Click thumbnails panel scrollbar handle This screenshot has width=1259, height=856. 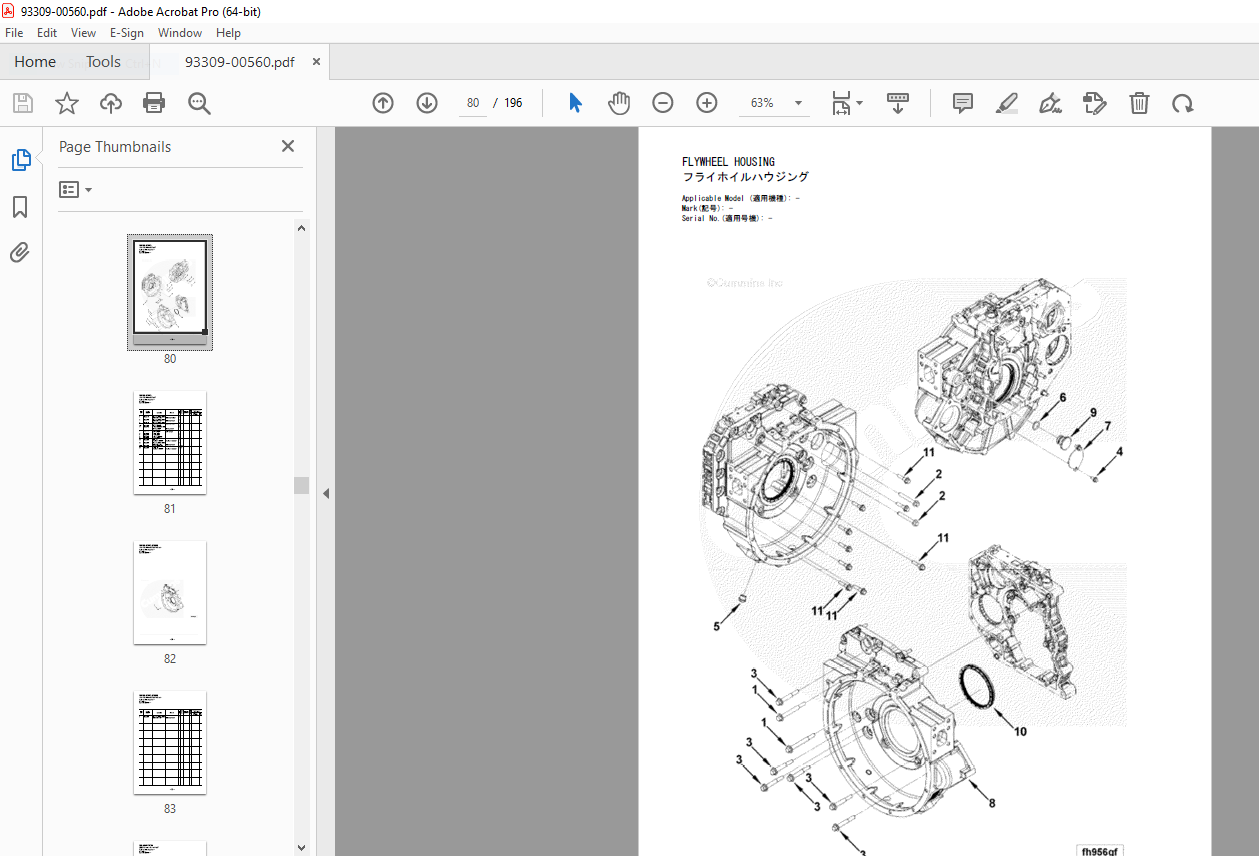pyautogui.click(x=301, y=486)
